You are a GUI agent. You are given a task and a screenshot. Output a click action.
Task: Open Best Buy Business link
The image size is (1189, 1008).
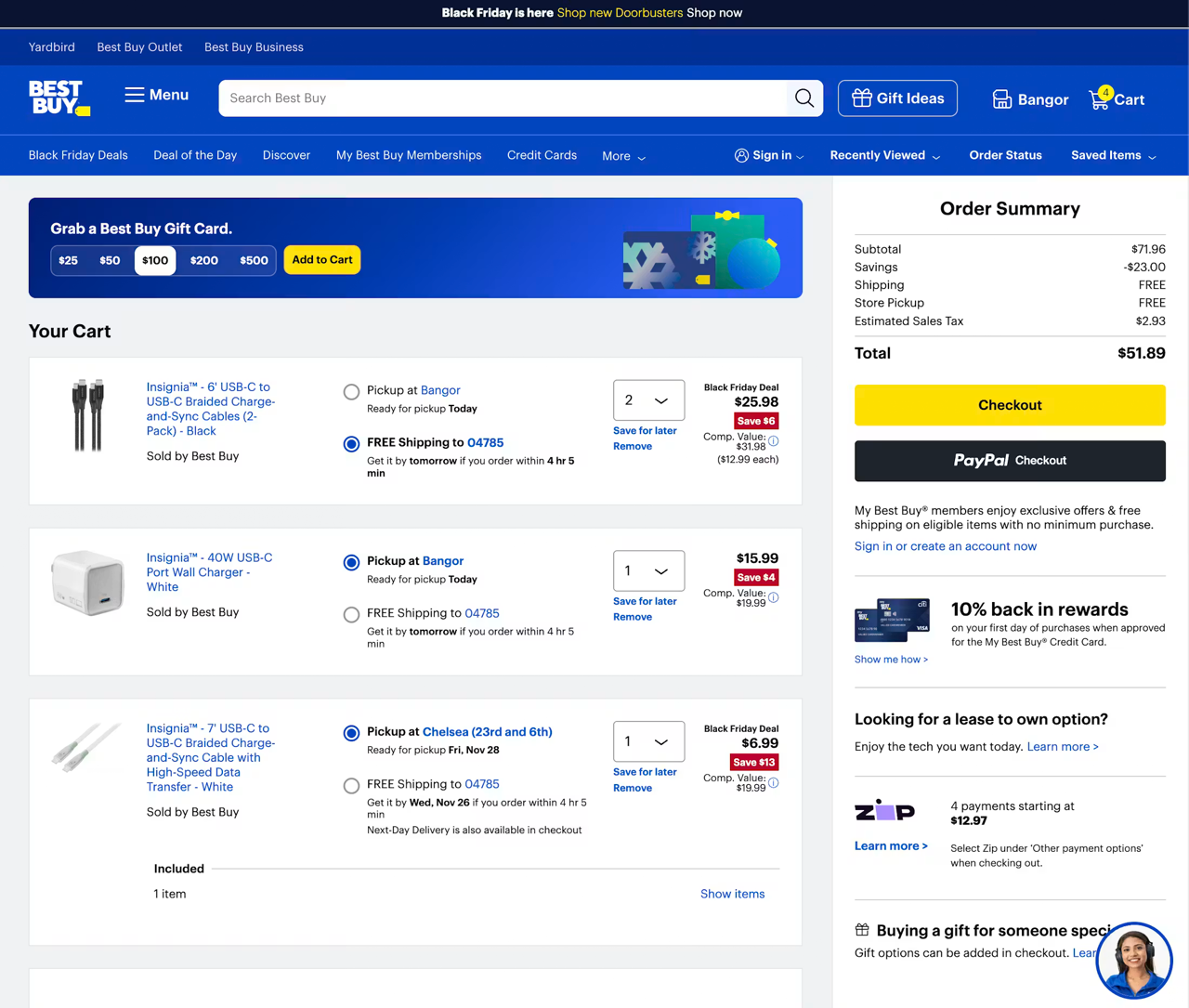(254, 47)
